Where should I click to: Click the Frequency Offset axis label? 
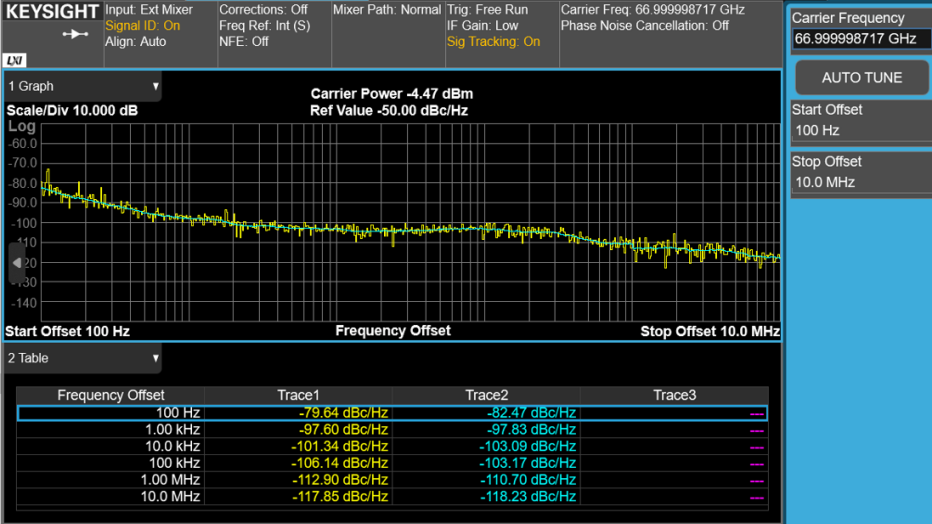coord(393,331)
